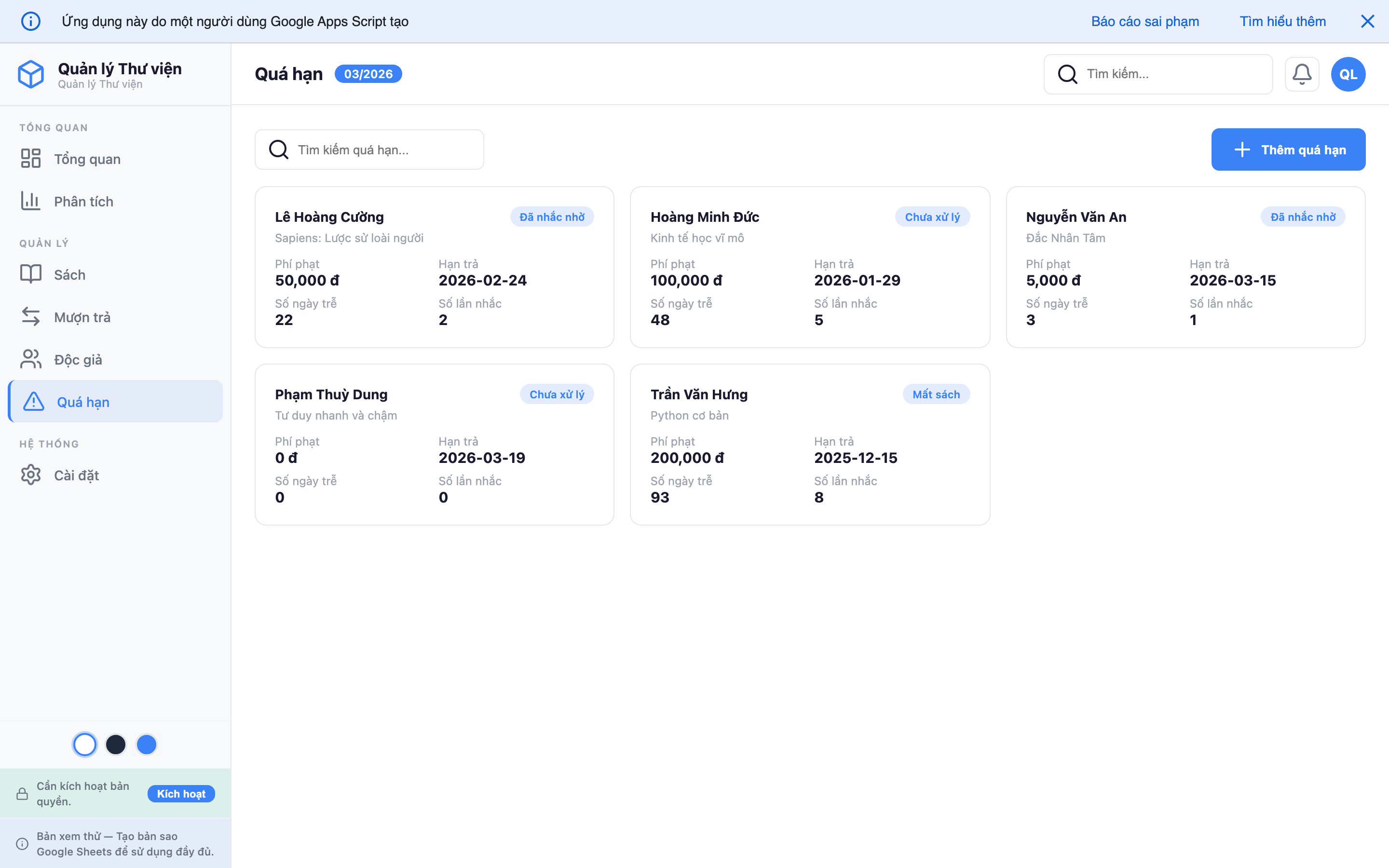Navigate to Độc giả section
The height and width of the screenshot is (868, 1389).
(x=78, y=359)
